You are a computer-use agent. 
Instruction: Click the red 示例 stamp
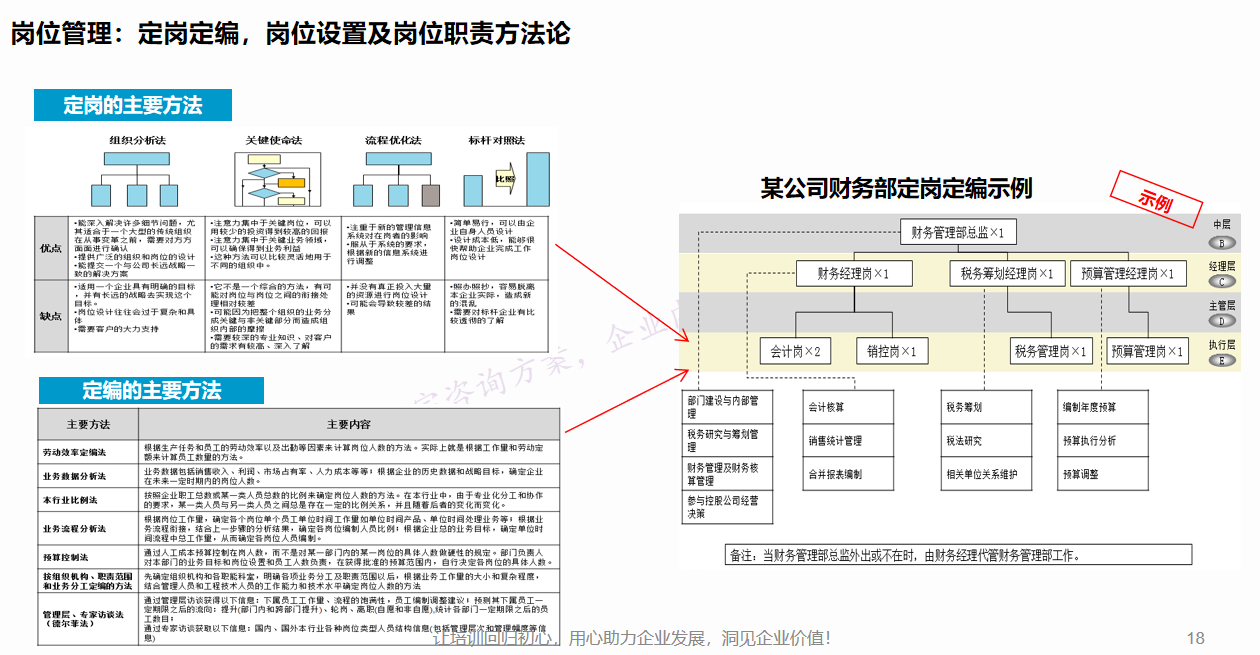pos(1155,198)
